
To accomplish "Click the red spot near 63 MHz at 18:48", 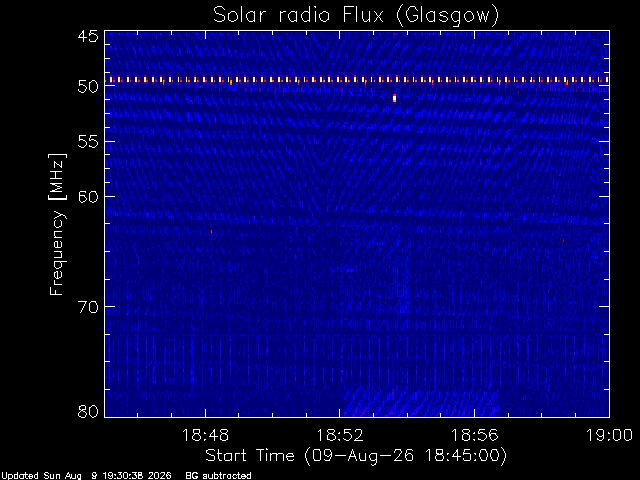I will pyautogui.click(x=211, y=231).
